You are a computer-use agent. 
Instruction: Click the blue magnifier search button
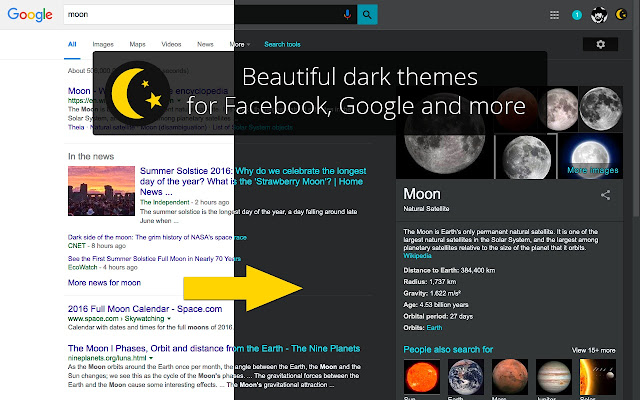pyautogui.click(x=367, y=15)
